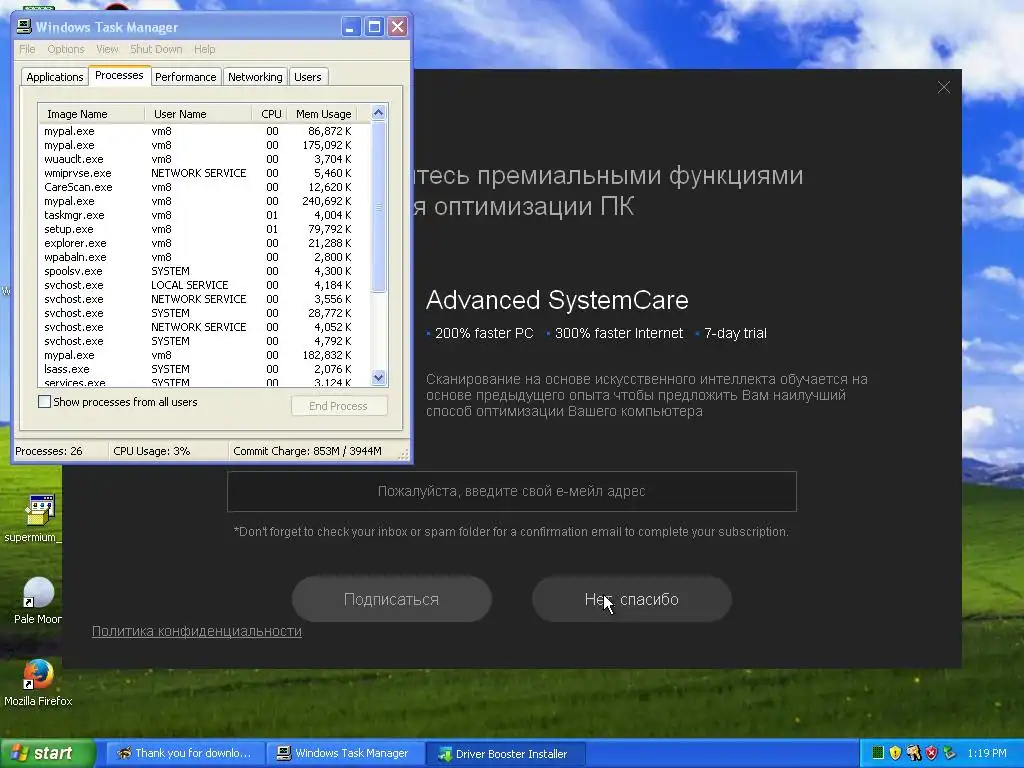Image resolution: width=1024 pixels, height=768 pixels.
Task: Close the Advanced SystemCare promo dialog
Action: click(x=944, y=88)
